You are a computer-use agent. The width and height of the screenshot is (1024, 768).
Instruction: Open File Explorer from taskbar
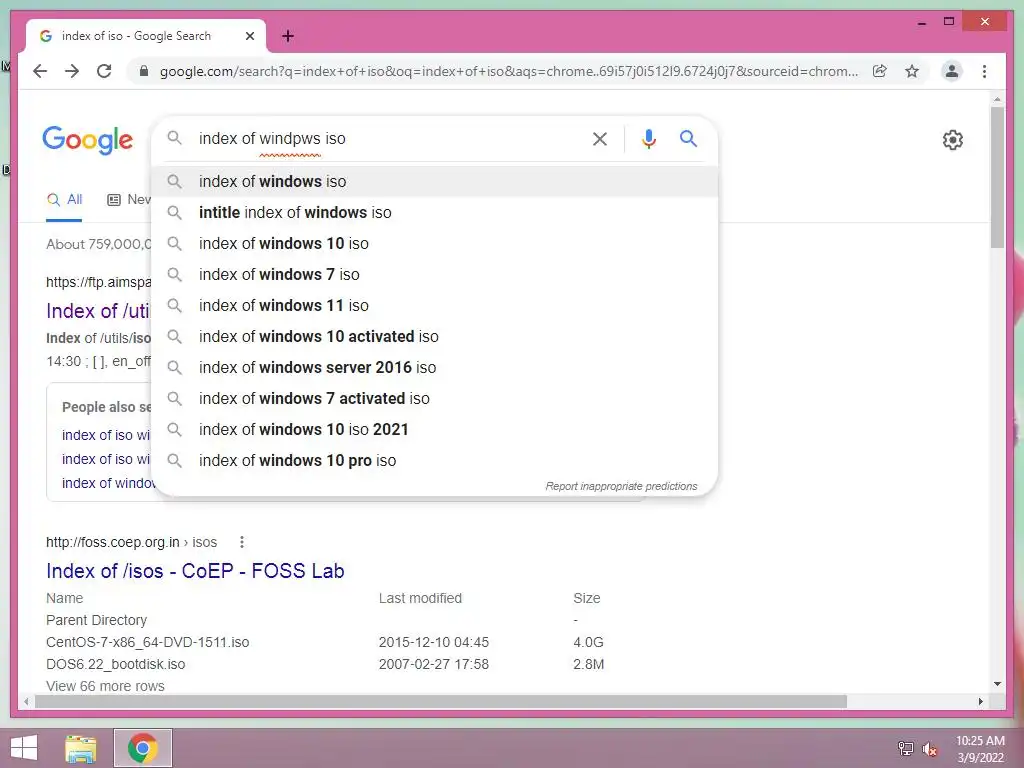tap(81, 748)
